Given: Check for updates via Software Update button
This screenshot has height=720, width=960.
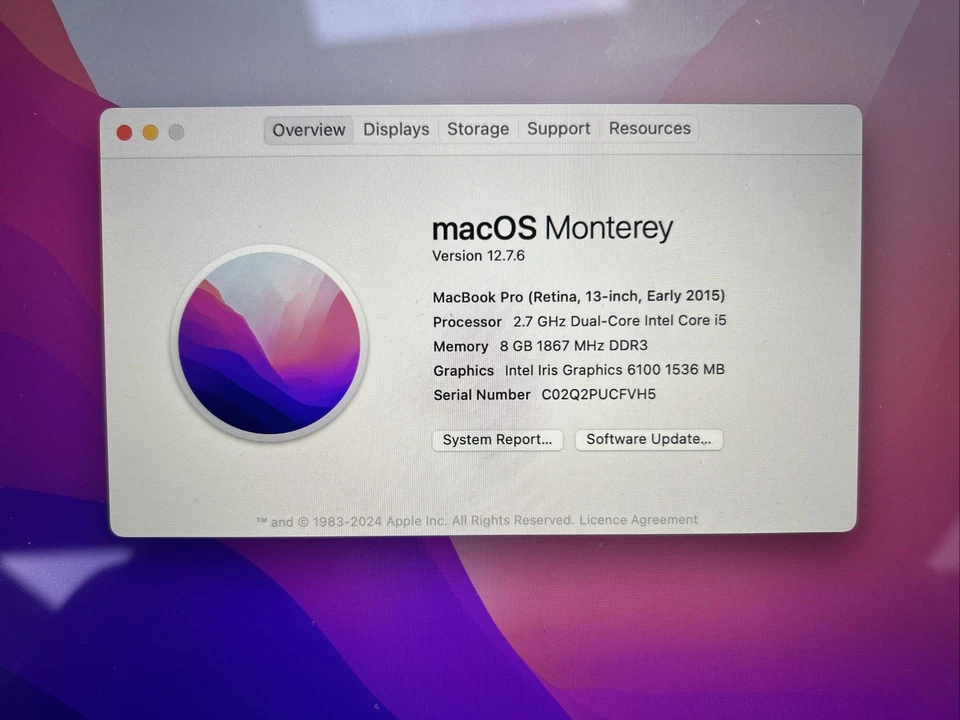Looking at the screenshot, I should 648,439.
